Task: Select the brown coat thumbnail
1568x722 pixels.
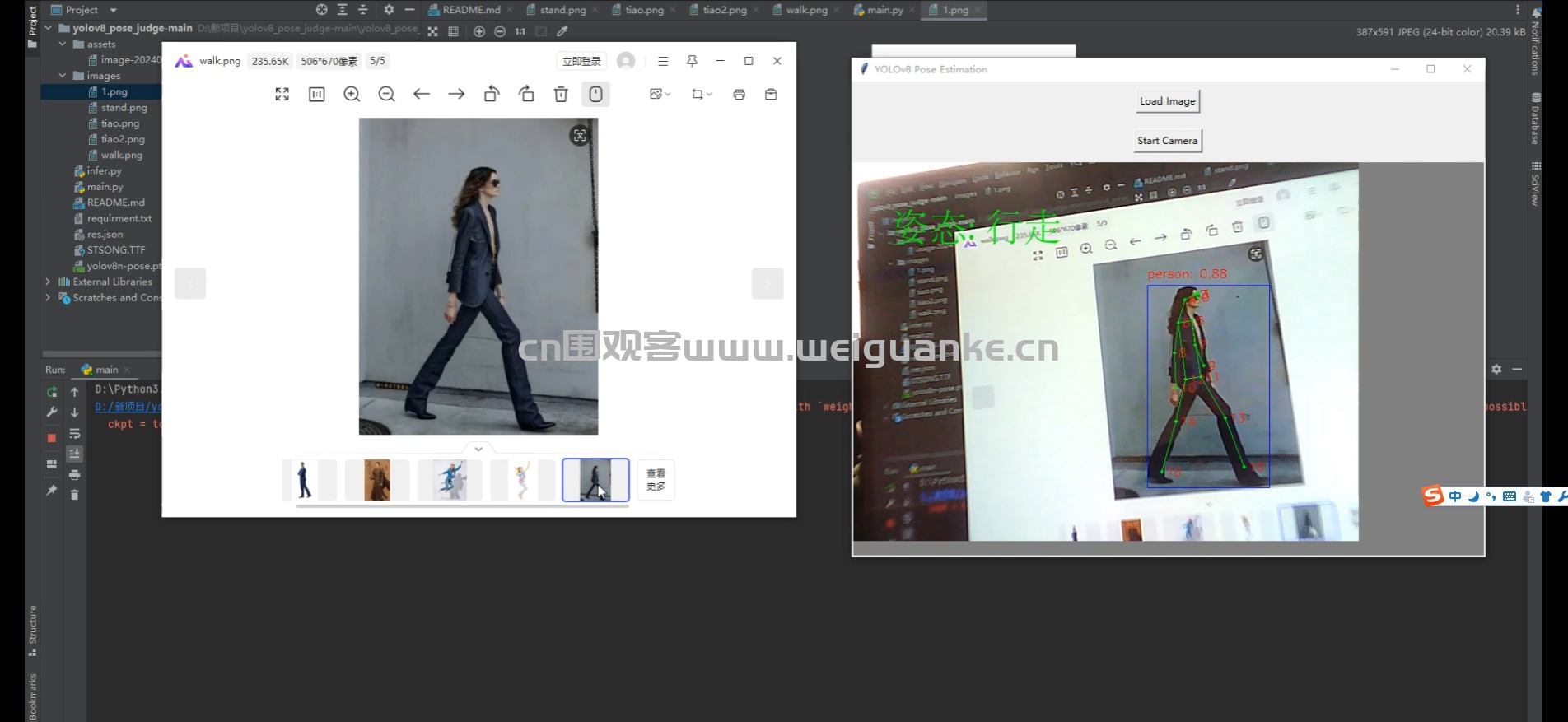Action: [377, 480]
